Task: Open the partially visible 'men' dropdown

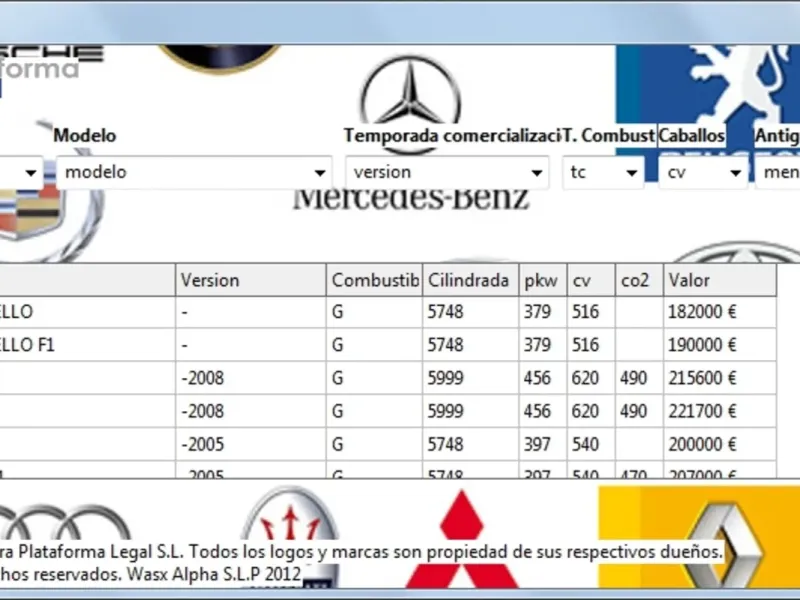Action: (x=778, y=172)
